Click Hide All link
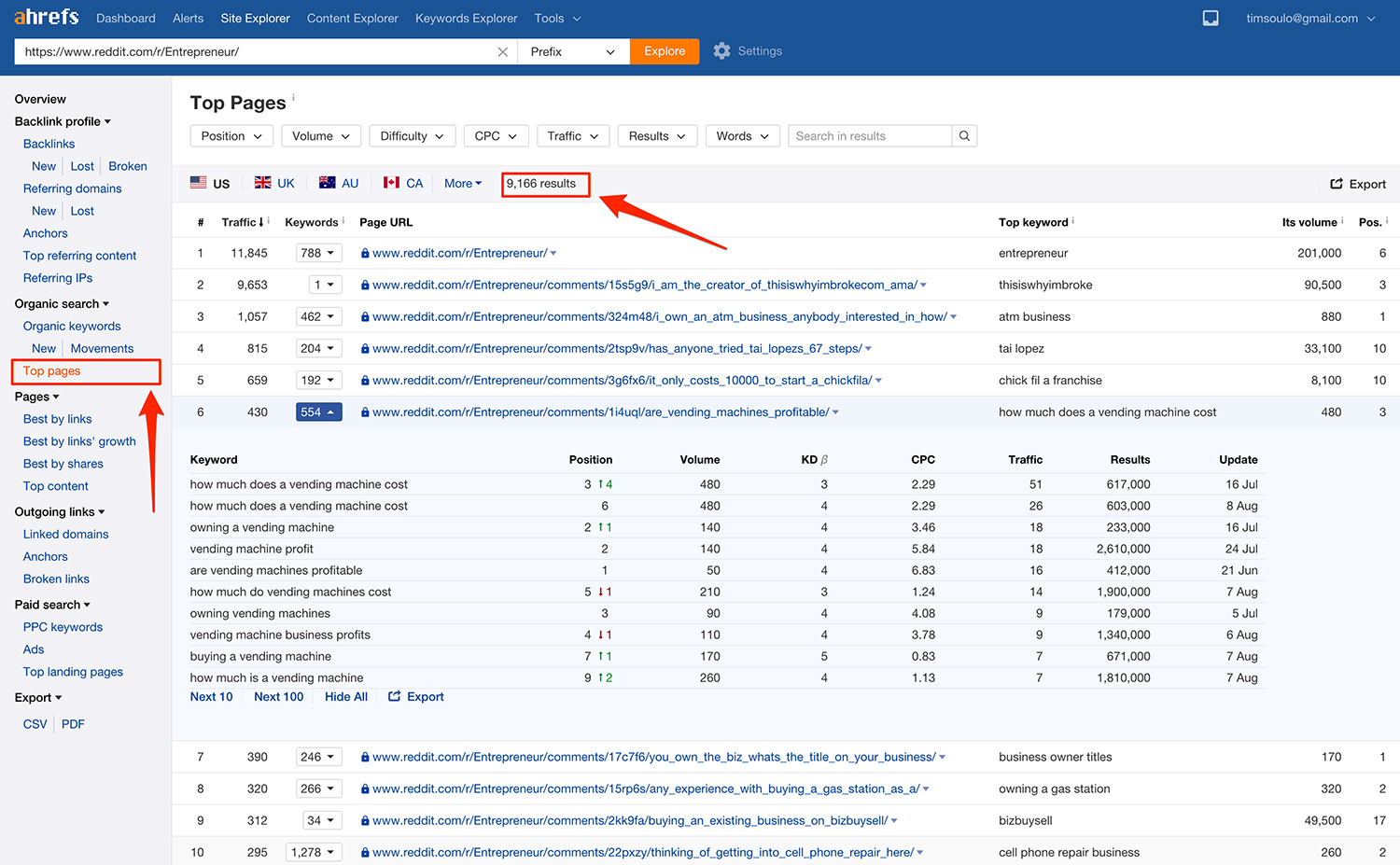The width and height of the screenshot is (1400, 865). 346,697
